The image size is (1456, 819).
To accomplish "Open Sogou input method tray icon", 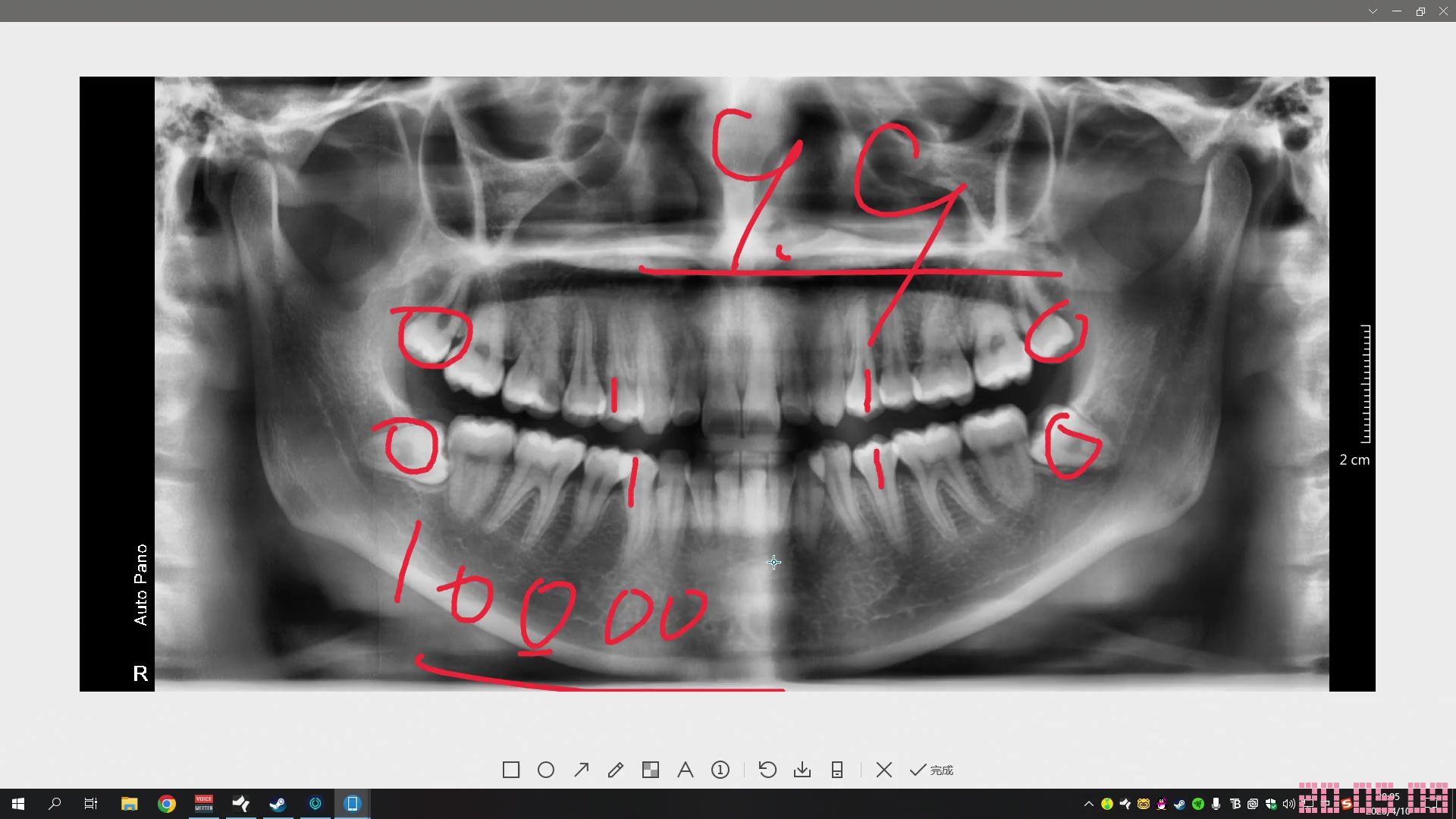I will coord(1346,804).
